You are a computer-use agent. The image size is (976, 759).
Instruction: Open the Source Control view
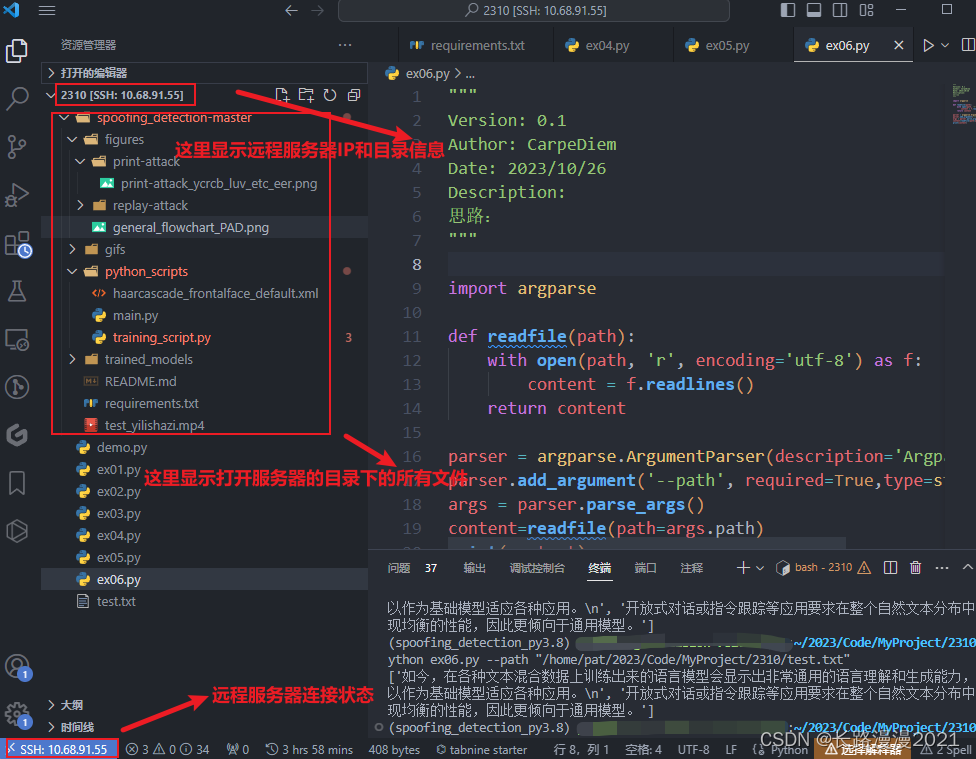tap(17, 147)
